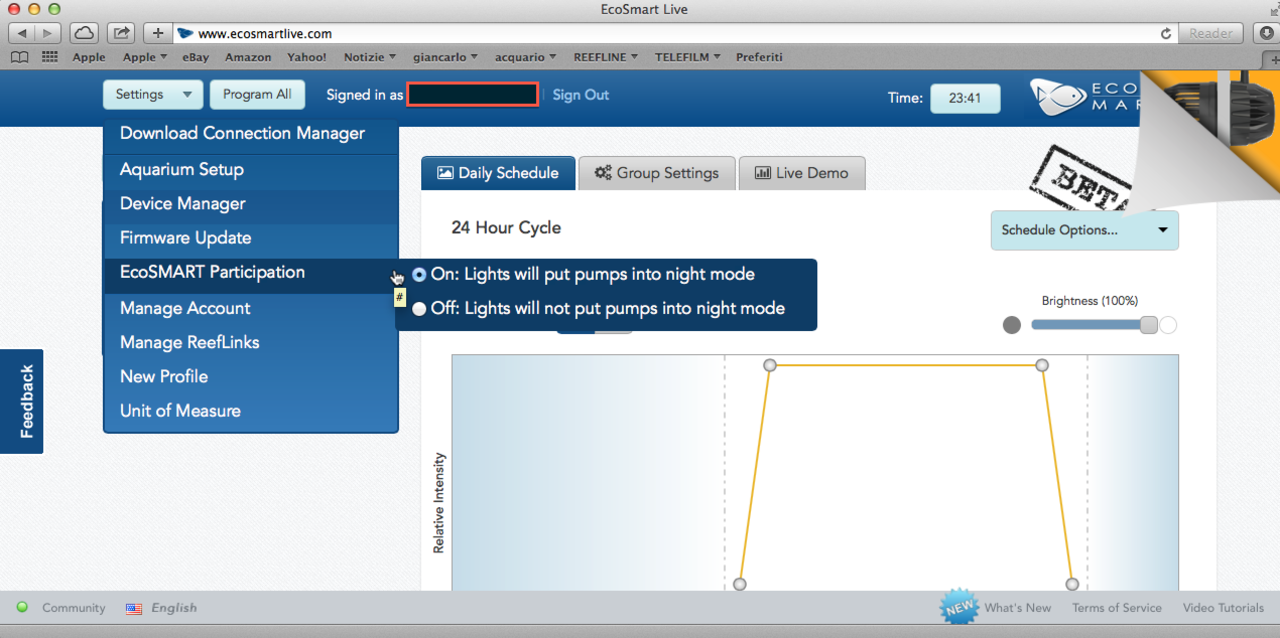This screenshot has height=638, width=1280.
Task: Select EcoSMART Participation menu entry
Action: (x=251, y=273)
